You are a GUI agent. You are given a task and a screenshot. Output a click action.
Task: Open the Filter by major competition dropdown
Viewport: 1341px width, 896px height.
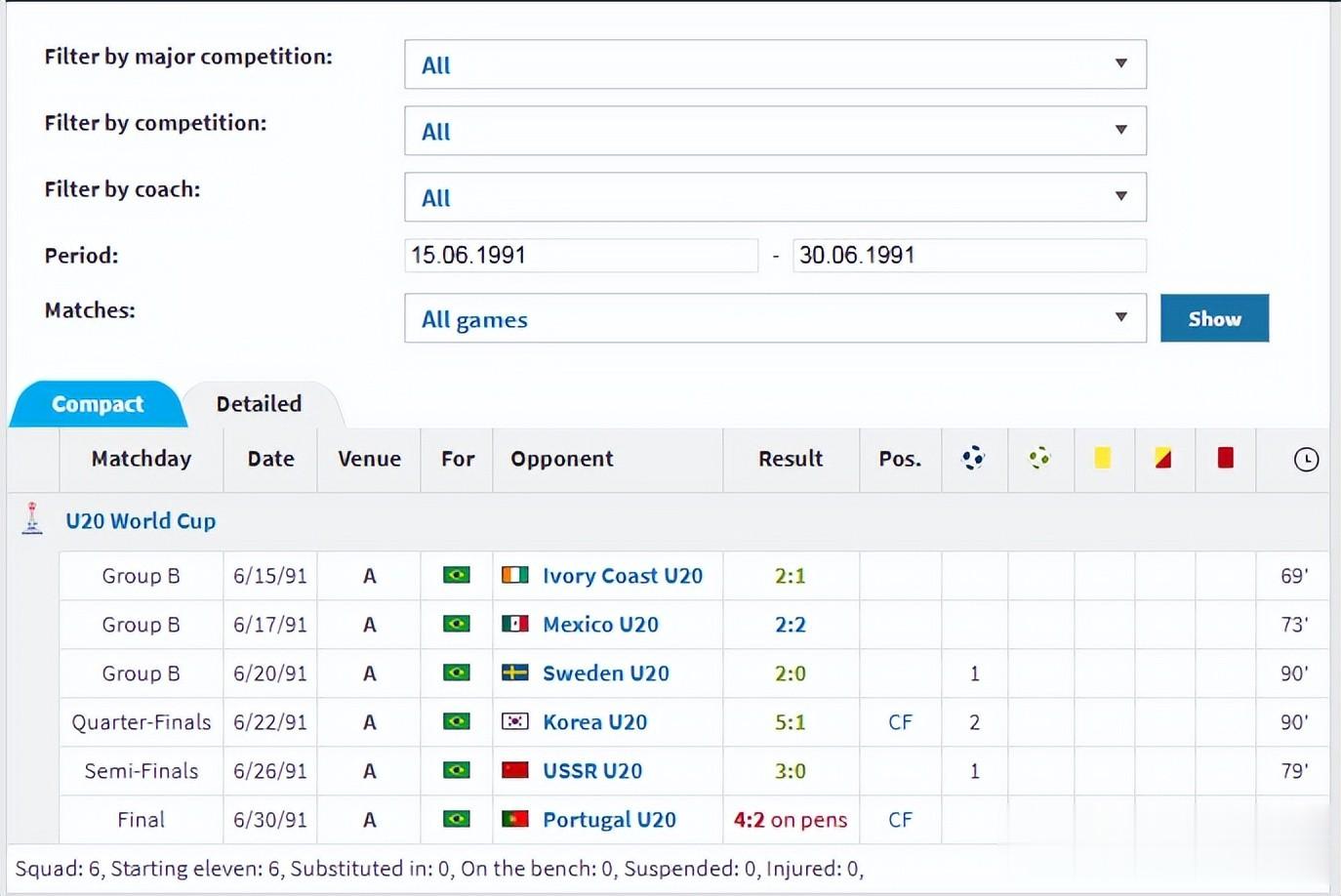(x=775, y=64)
